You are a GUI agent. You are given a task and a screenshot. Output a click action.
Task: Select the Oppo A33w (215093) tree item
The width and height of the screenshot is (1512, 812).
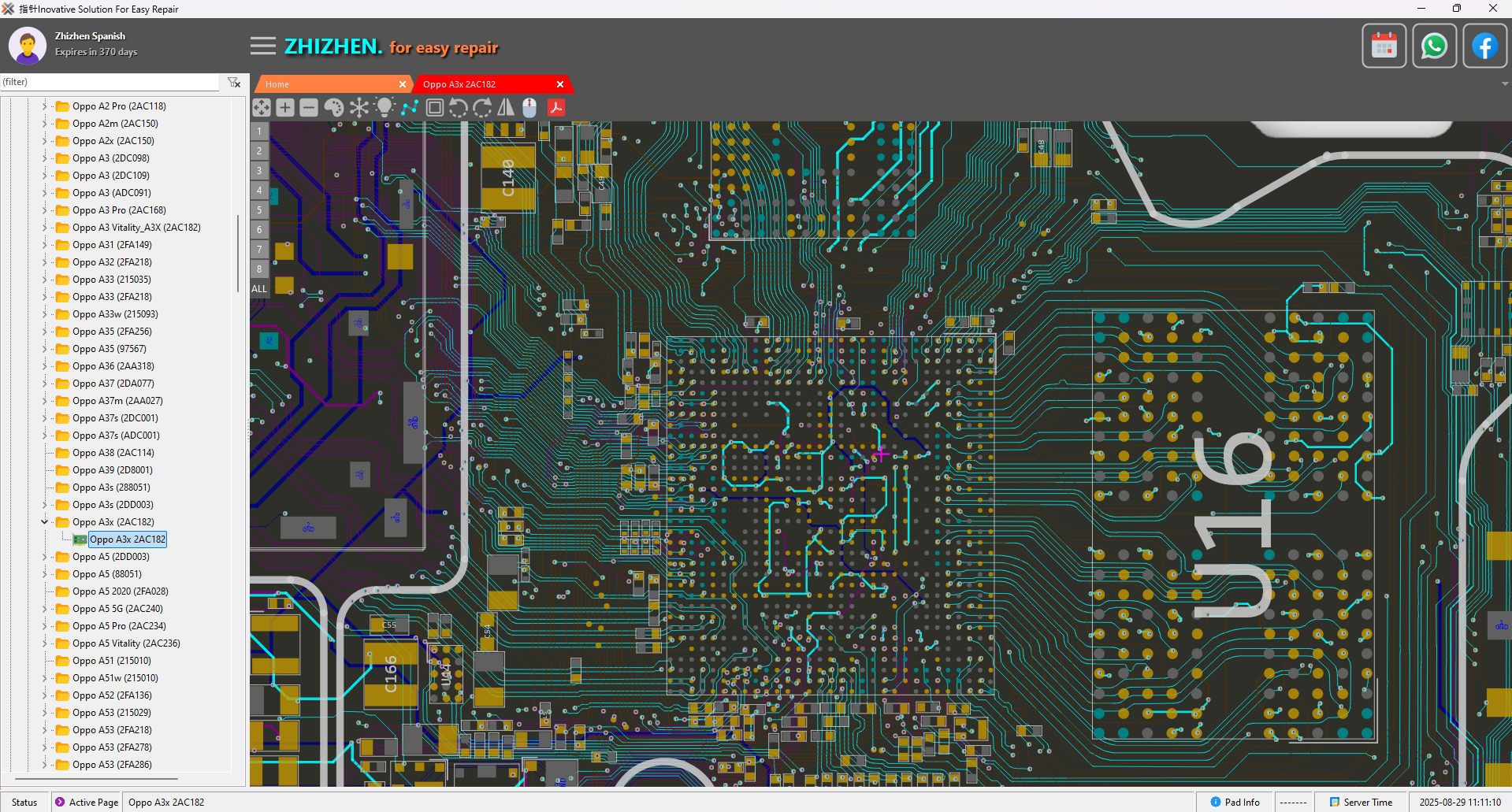tap(115, 314)
